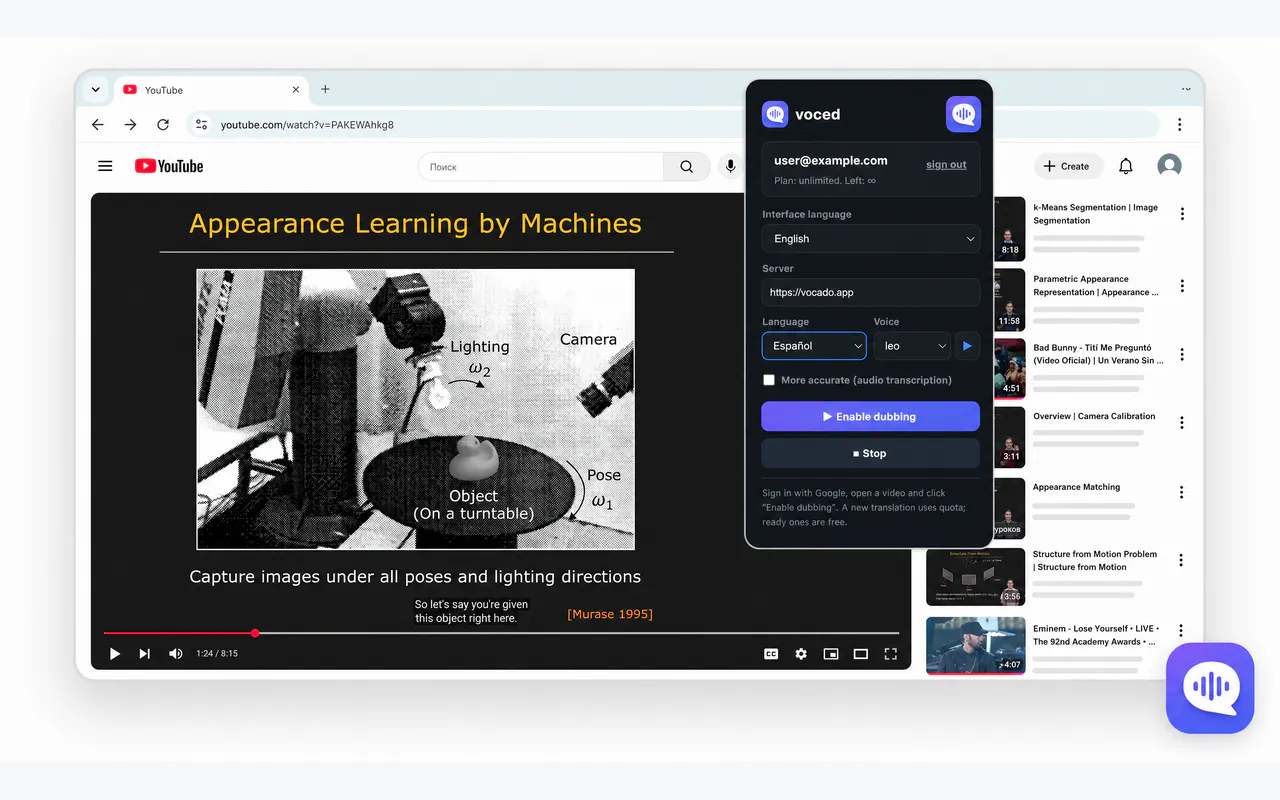
Task: Go back in the browser
Action: pos(98,125)
